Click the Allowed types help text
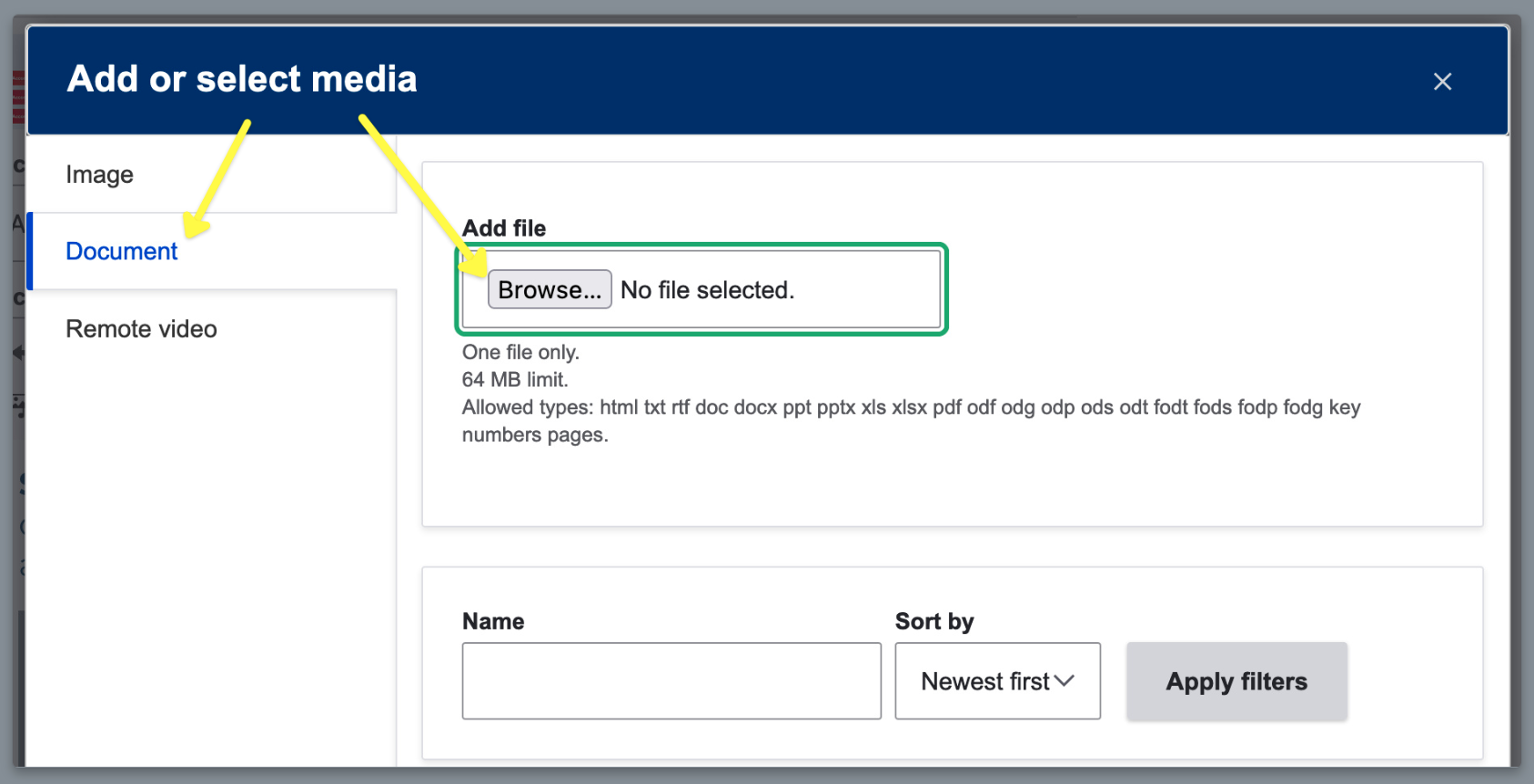 point(911,421)
